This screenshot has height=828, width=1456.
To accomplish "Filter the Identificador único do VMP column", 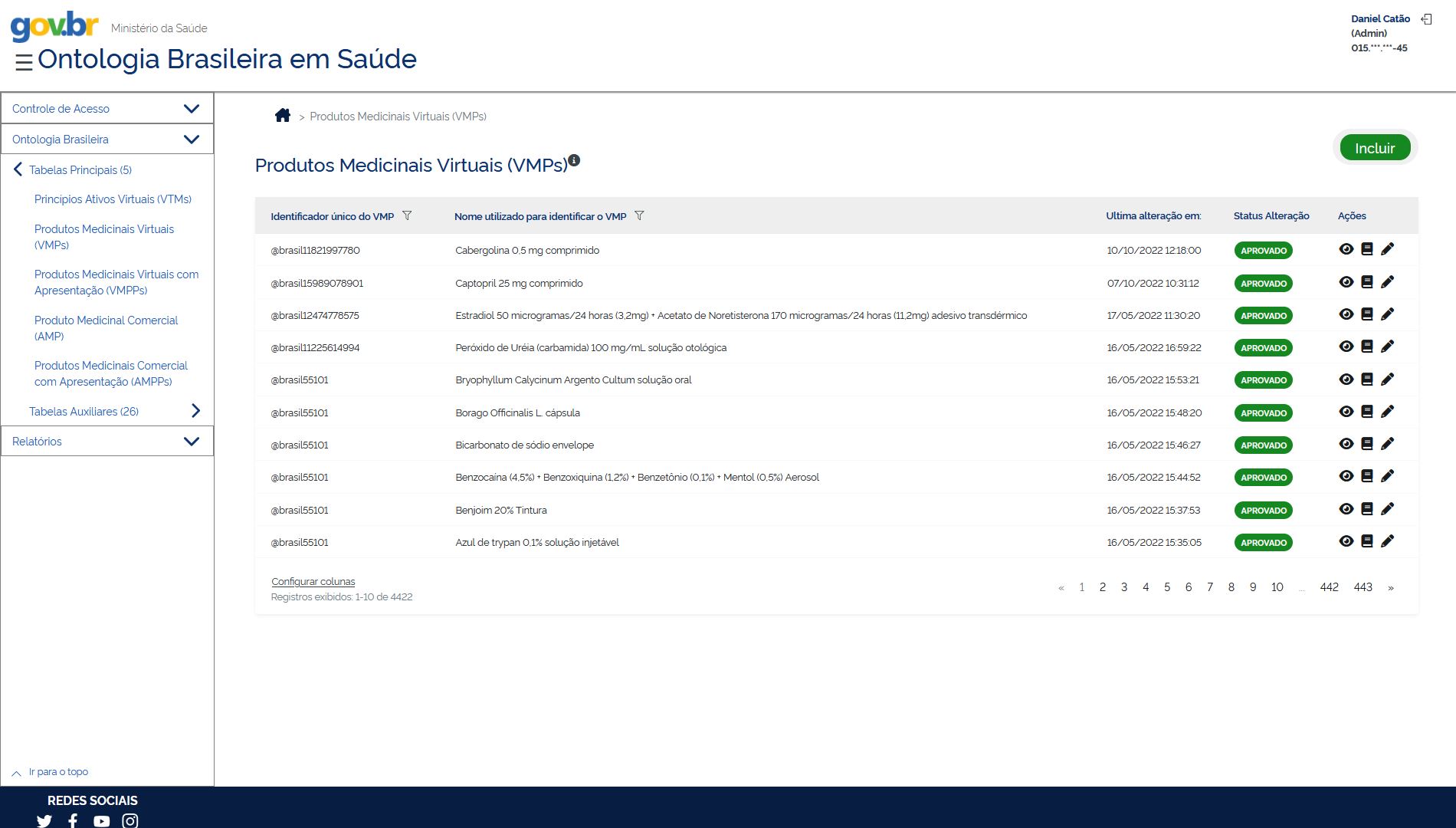I will click(x=407, y=216).
